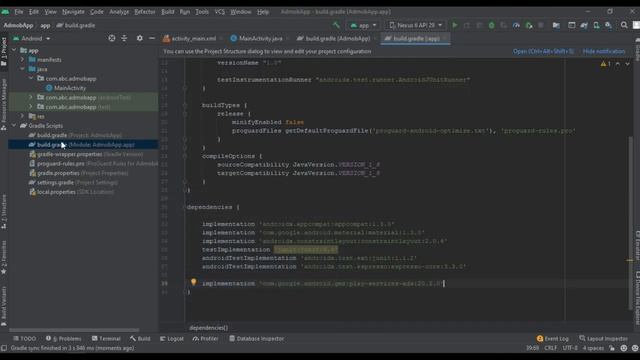
Task: Collapse the Gradle Scripts node
Action: point(14,126)
